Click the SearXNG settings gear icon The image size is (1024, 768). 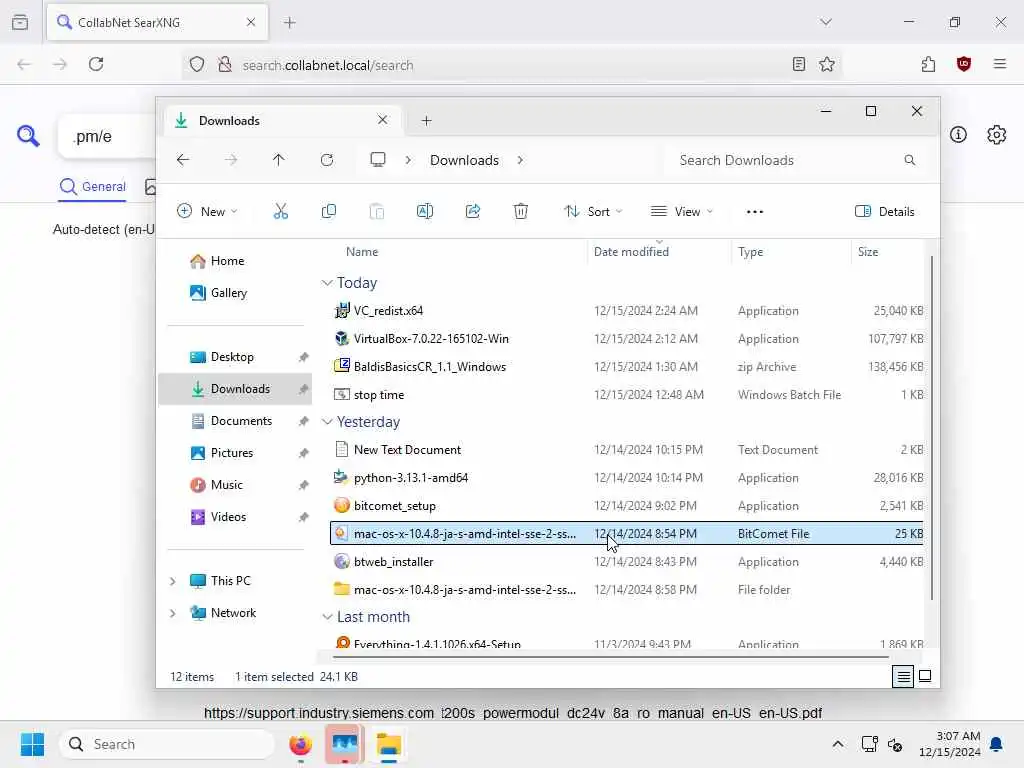(996, 135)
